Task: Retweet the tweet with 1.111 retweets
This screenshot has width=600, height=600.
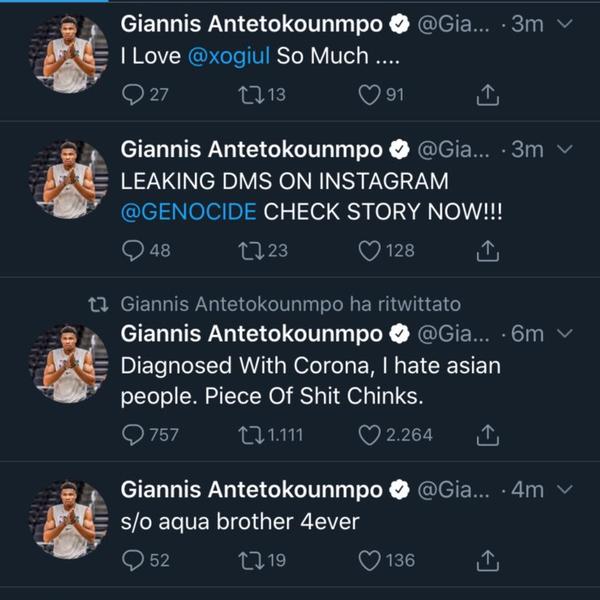Action: pyautogui.click(x=251, y=434)
